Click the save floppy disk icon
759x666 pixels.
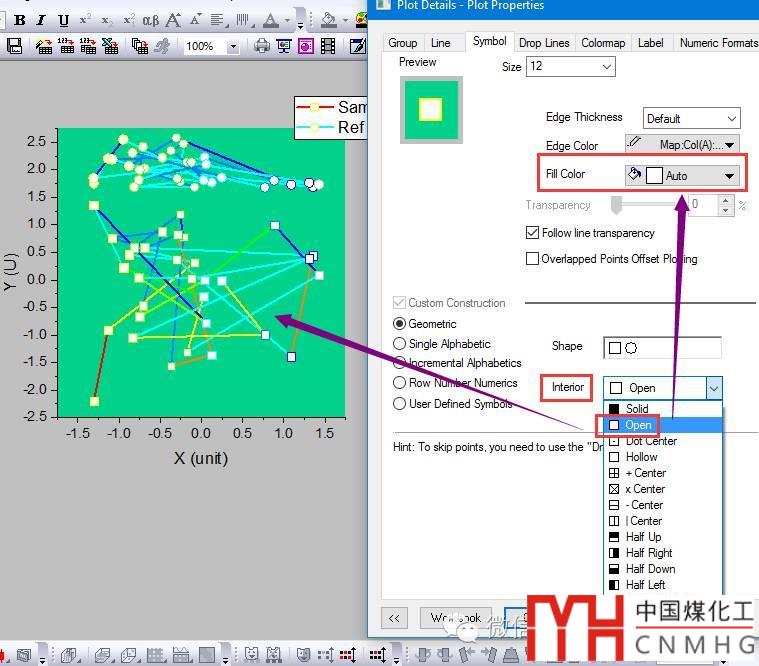(14, 46)
